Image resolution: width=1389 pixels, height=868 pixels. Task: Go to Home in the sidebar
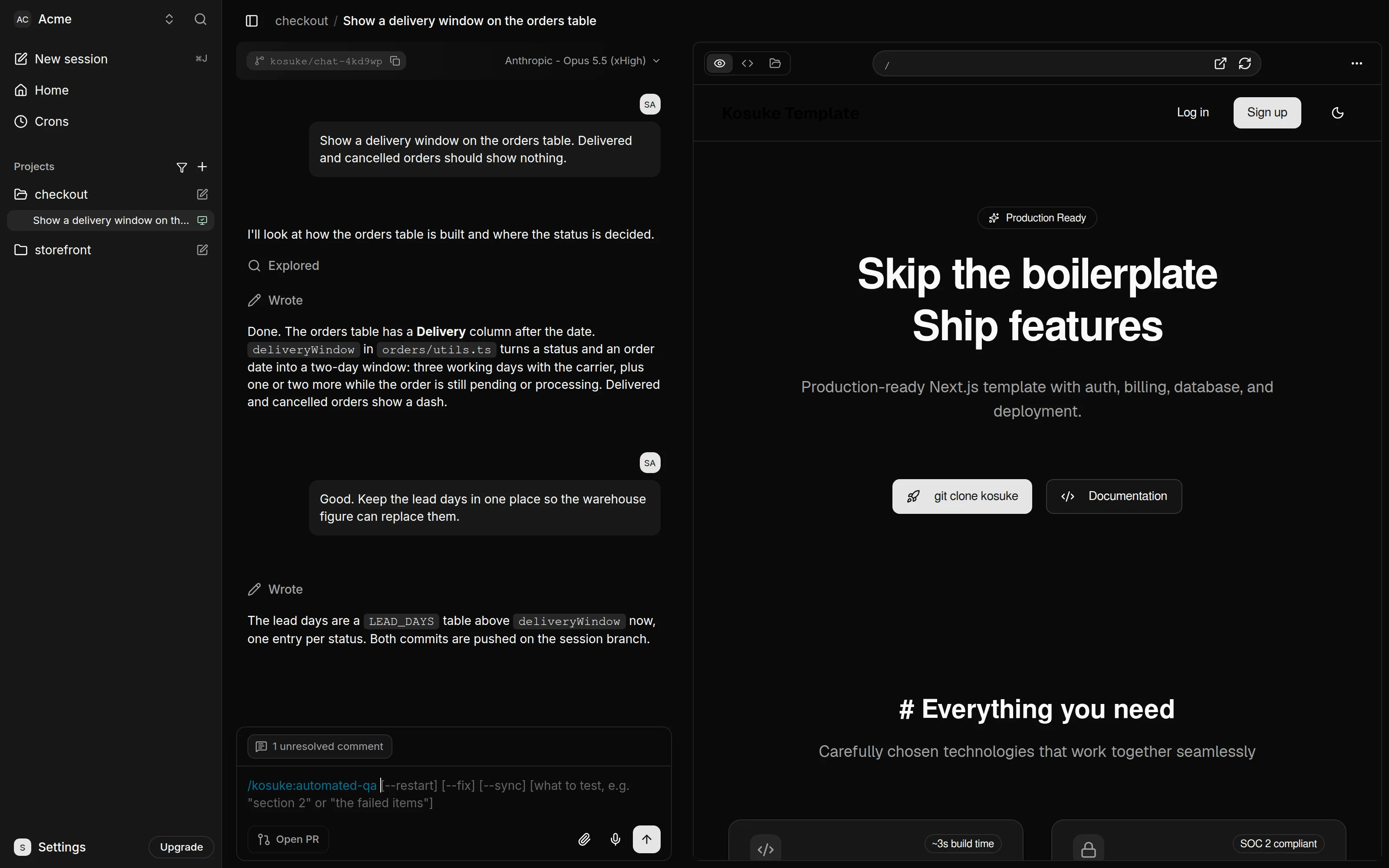pyautogui.click(x=111, y=90)
